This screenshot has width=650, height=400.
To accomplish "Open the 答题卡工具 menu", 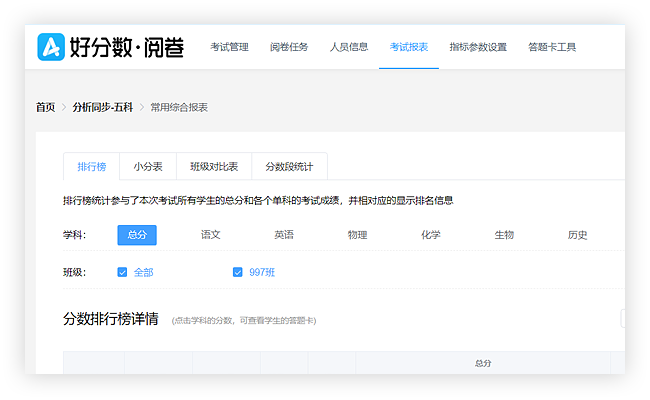I will tap(552, 47).
